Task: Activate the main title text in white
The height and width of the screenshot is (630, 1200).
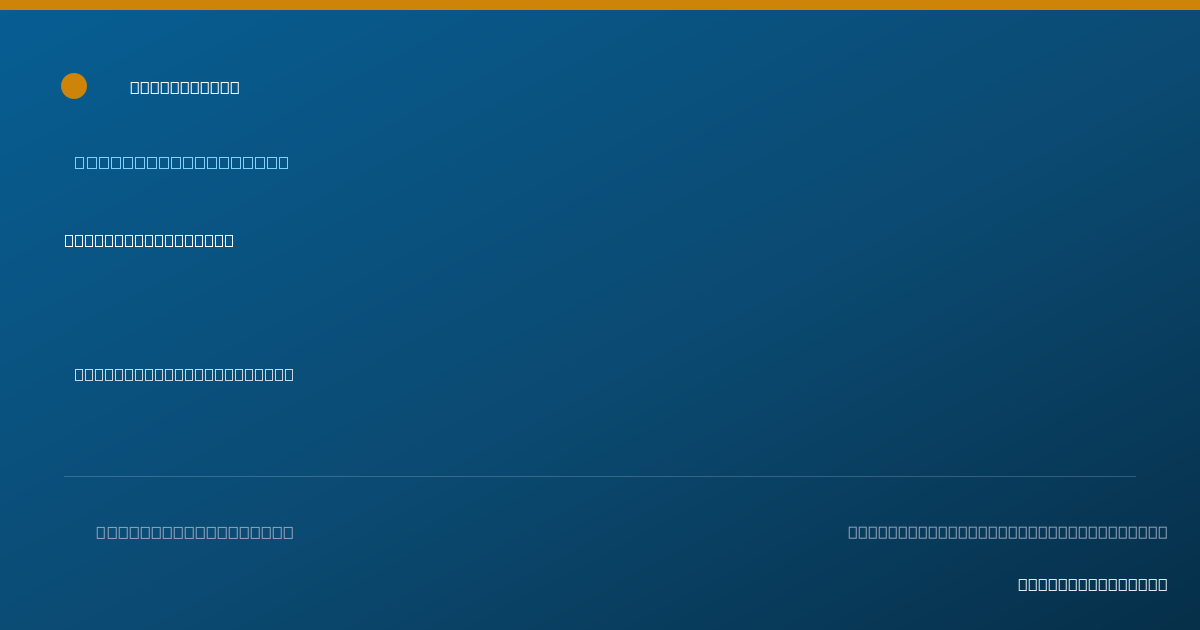Action: (x=149, y=240)
